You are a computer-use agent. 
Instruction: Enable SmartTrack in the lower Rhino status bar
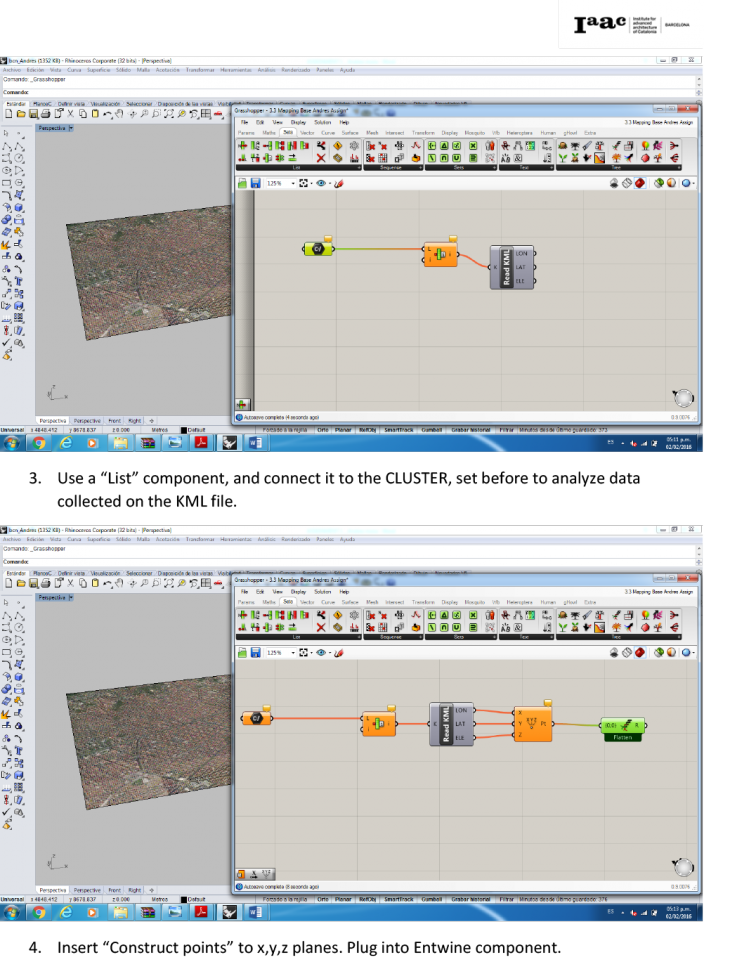pyautogui.click(x=398, y=900)
